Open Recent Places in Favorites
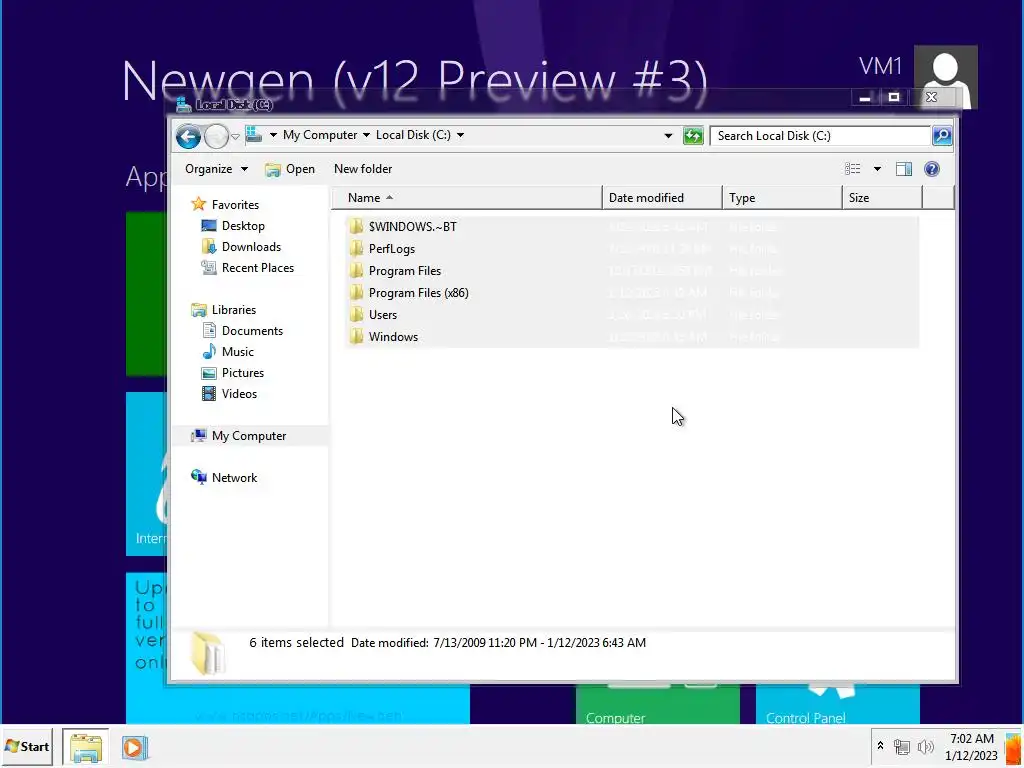This screenshot has width=1024, height=768. pyautogui.click(x=257, y=268)
